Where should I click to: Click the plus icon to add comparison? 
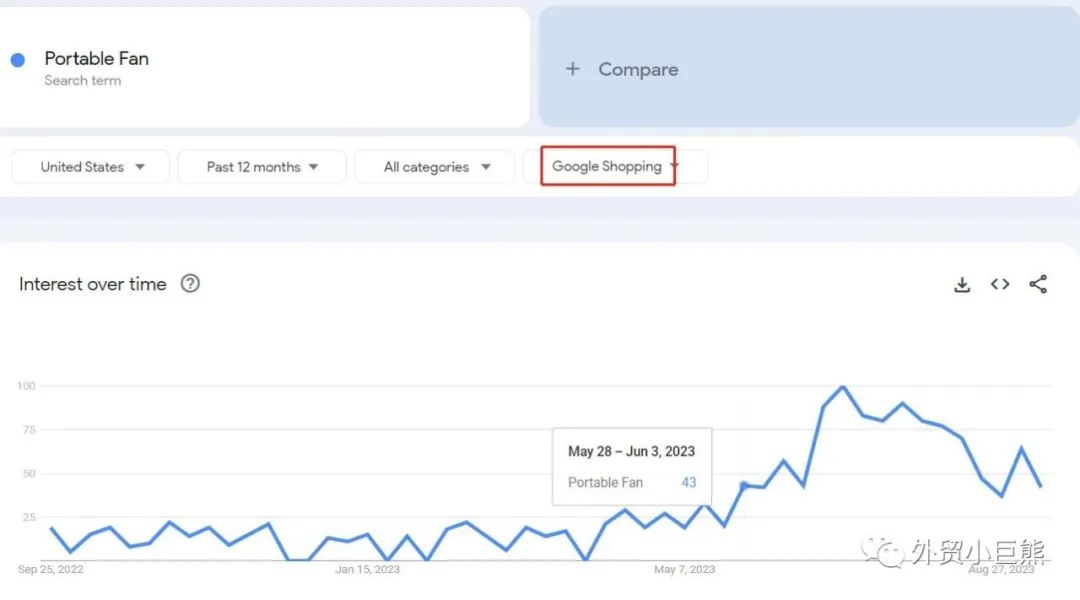pyautogui.click(x=572, y=69)
